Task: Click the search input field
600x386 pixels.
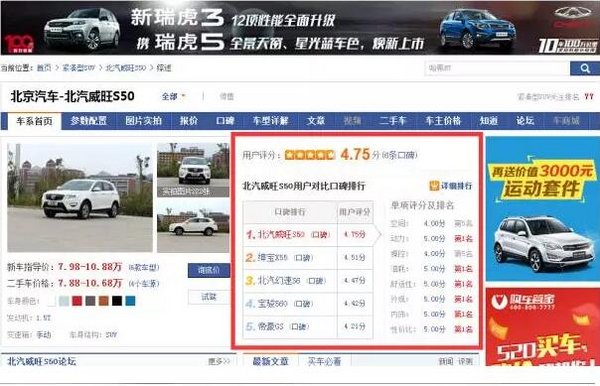Action: click(497, 68)
